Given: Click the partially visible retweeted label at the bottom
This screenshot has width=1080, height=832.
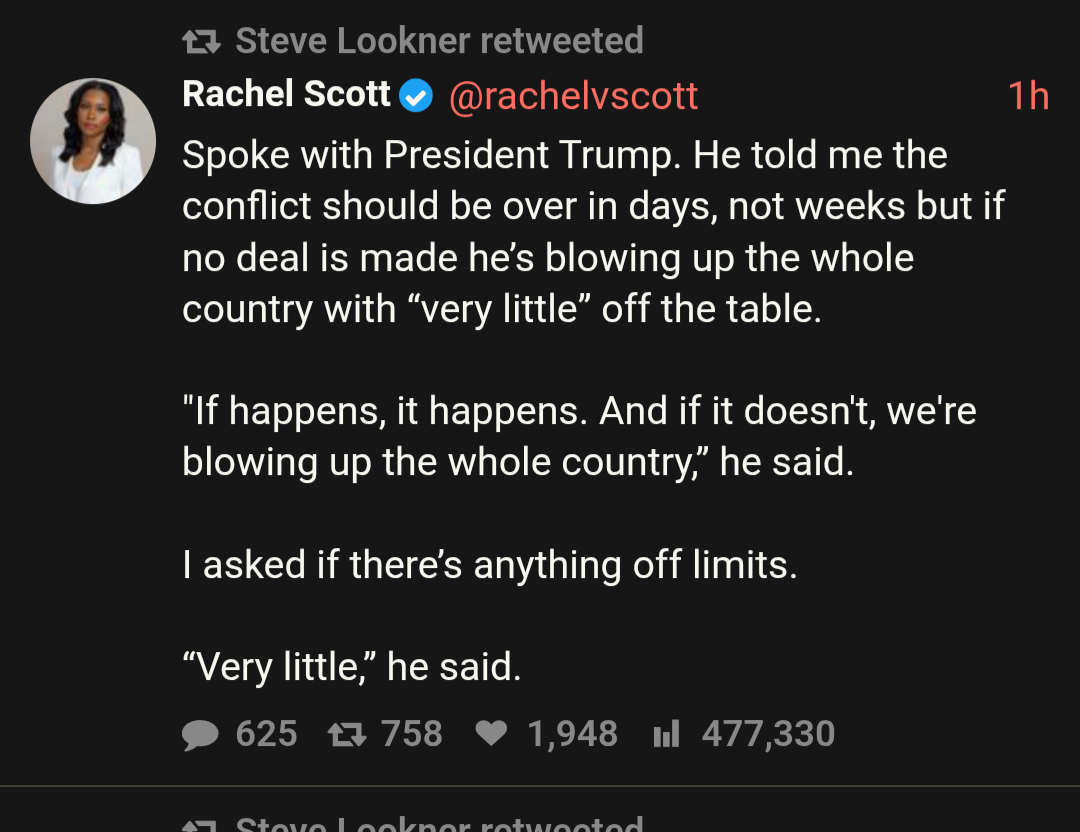Looking at the screenshot, I should click(x=439, y=824).
